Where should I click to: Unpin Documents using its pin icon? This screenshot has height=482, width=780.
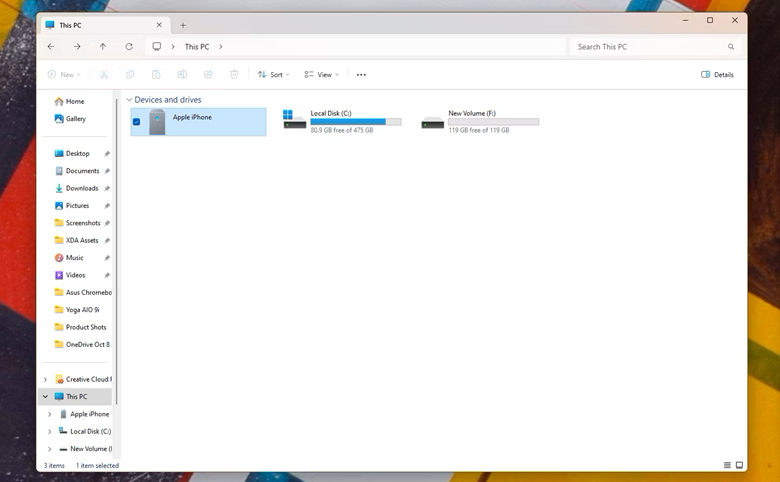tap(107, 172)
